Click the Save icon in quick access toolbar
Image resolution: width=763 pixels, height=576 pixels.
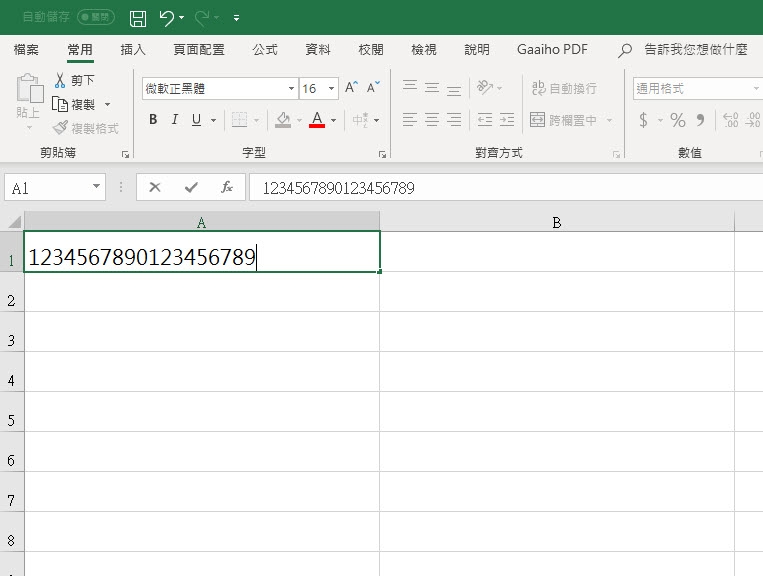138,18
